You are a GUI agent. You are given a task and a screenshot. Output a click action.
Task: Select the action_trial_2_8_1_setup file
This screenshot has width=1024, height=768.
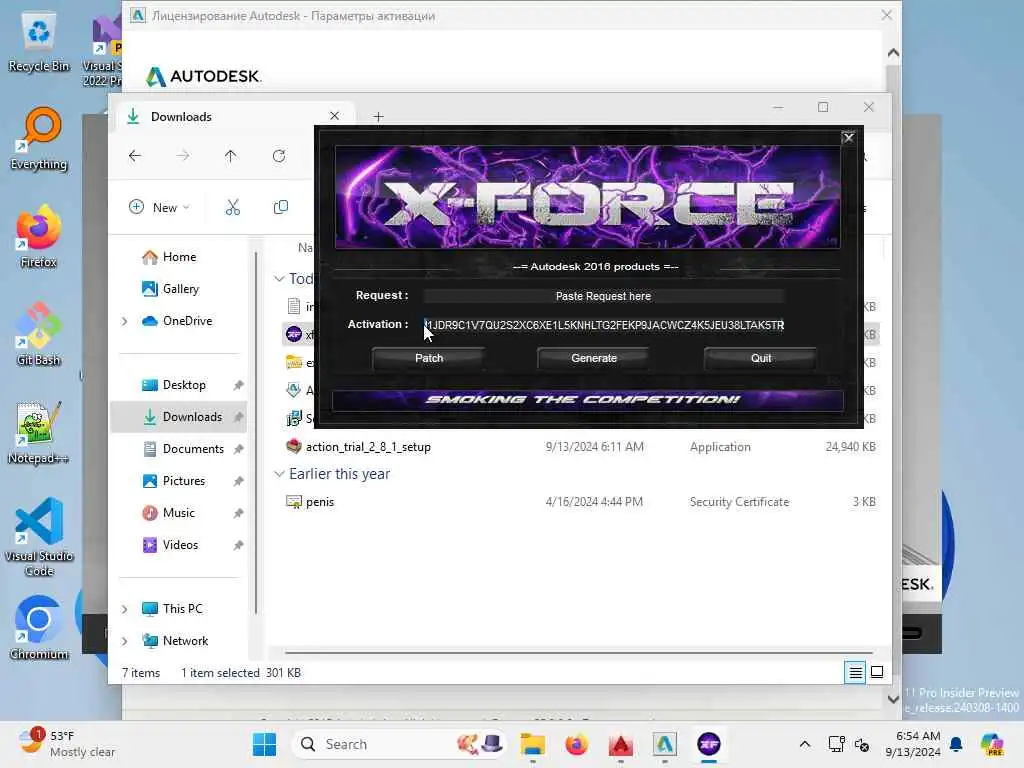(368, 447)
